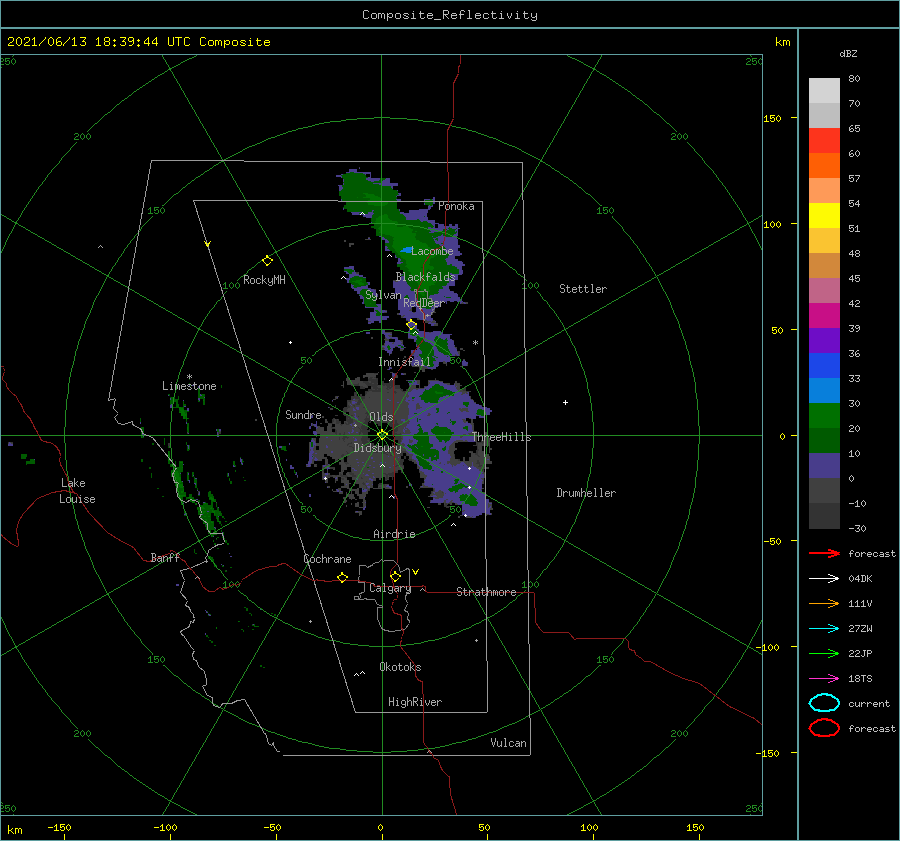Click the magenta 18TS arrow legend icon

click(824, 679)
